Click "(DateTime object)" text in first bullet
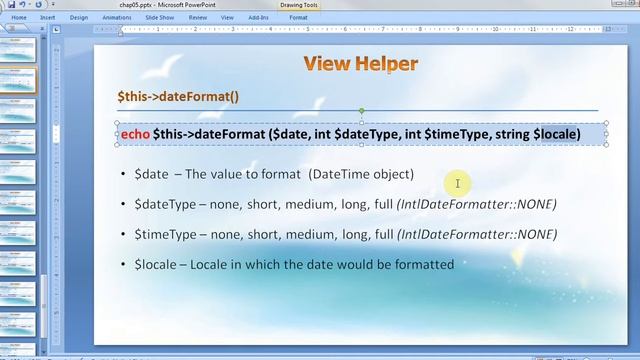The height and width of the screenshot is (360, 640). coord(361,174)
